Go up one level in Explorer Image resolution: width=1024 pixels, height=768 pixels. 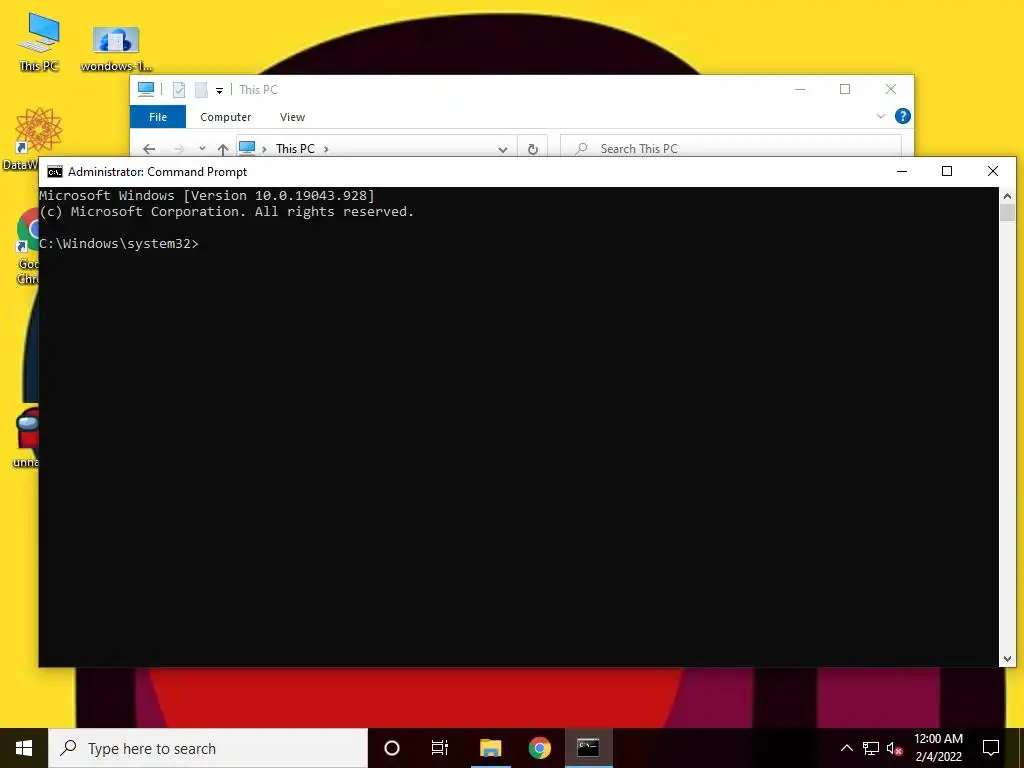(223, 150)
